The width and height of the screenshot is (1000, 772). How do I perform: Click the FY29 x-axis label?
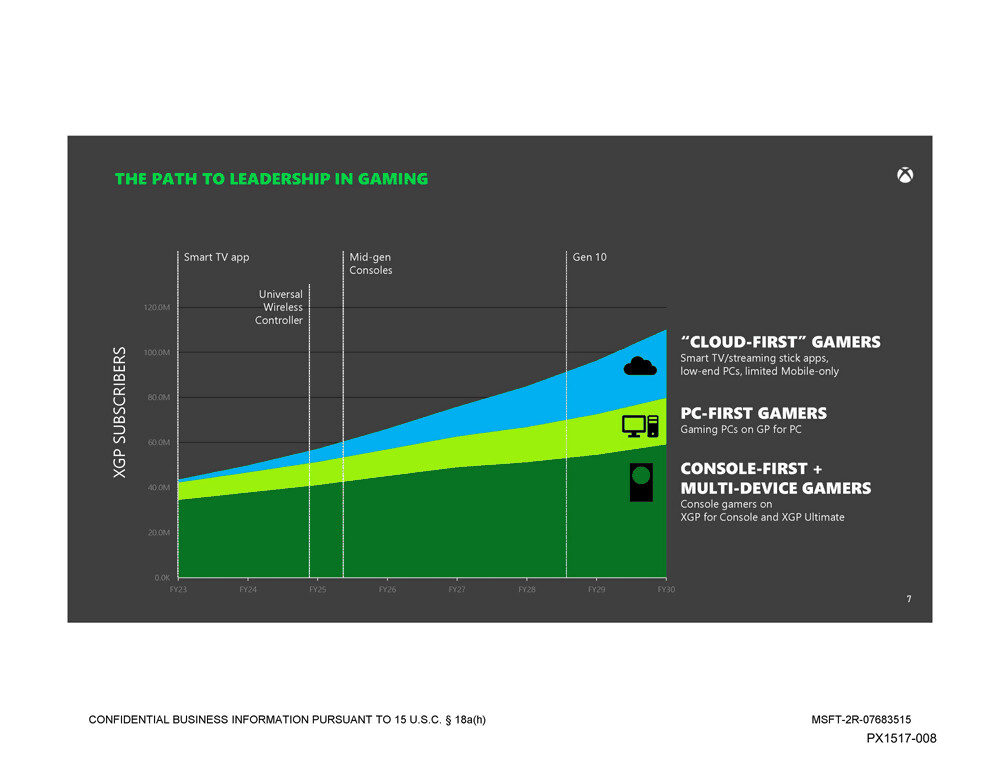coord(596,590)
